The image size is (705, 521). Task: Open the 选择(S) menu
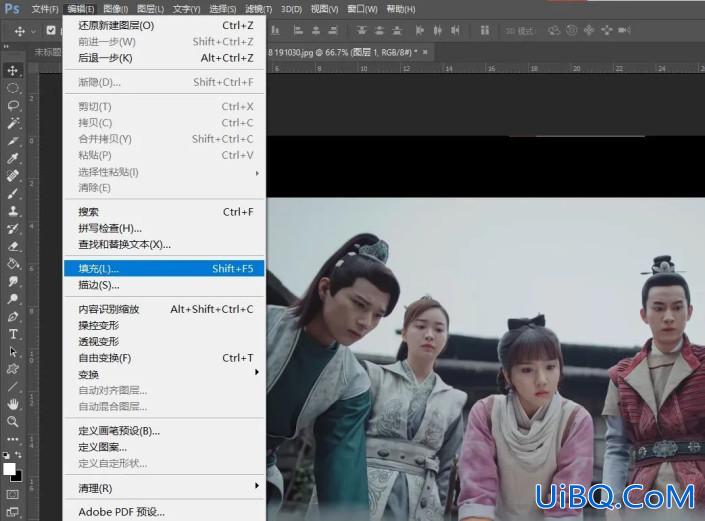pyautogui.click(x=223, y=9)
